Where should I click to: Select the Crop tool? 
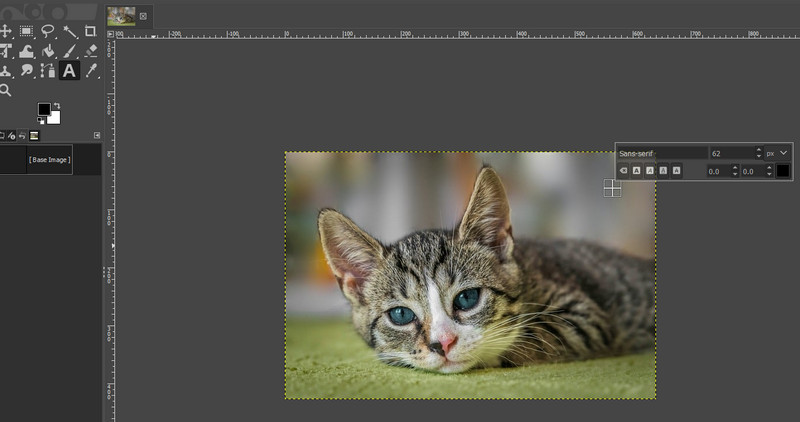click(x=90, y=31)
